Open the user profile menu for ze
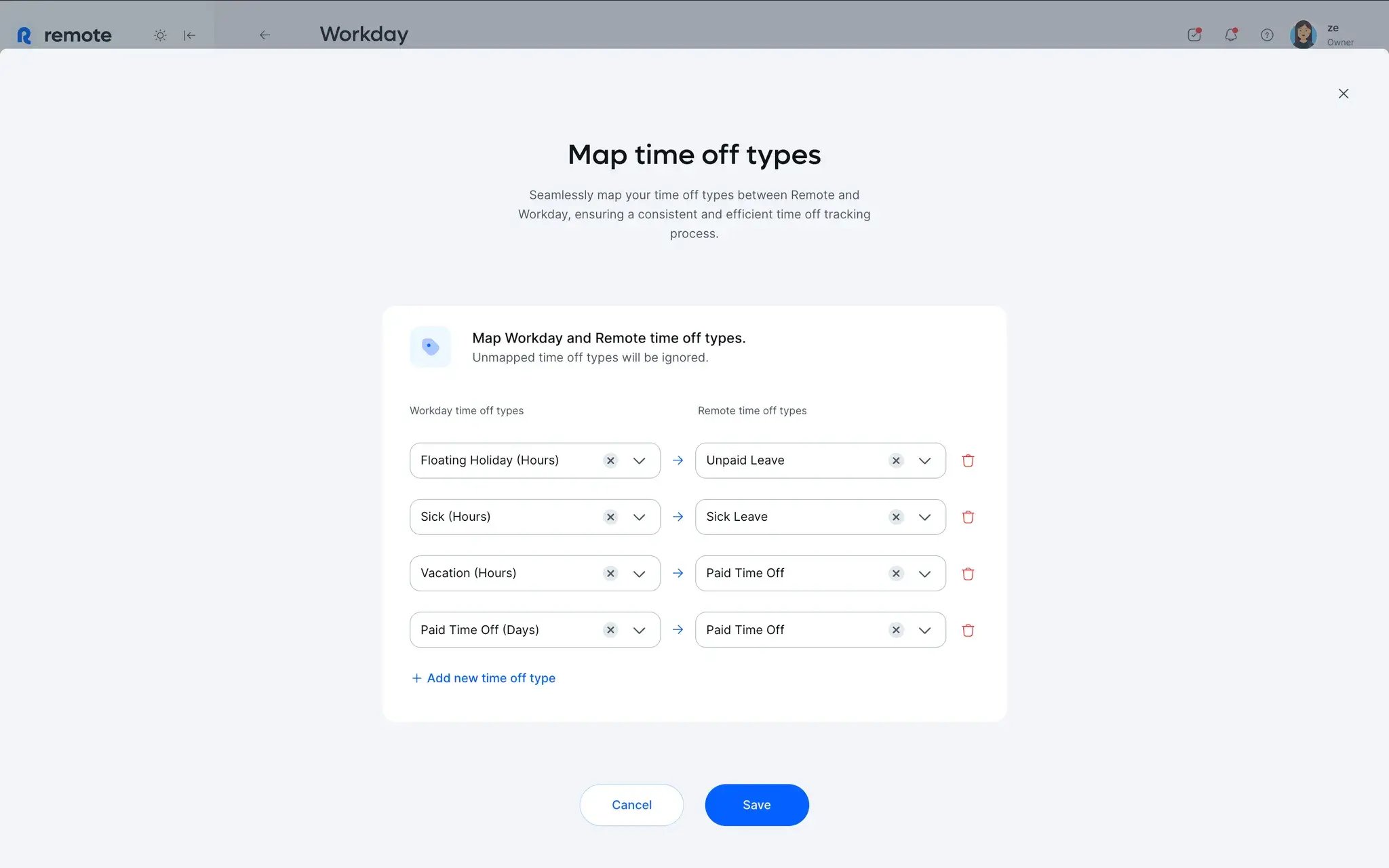This screenshot has height=868, width=1389. point(1304,35)
